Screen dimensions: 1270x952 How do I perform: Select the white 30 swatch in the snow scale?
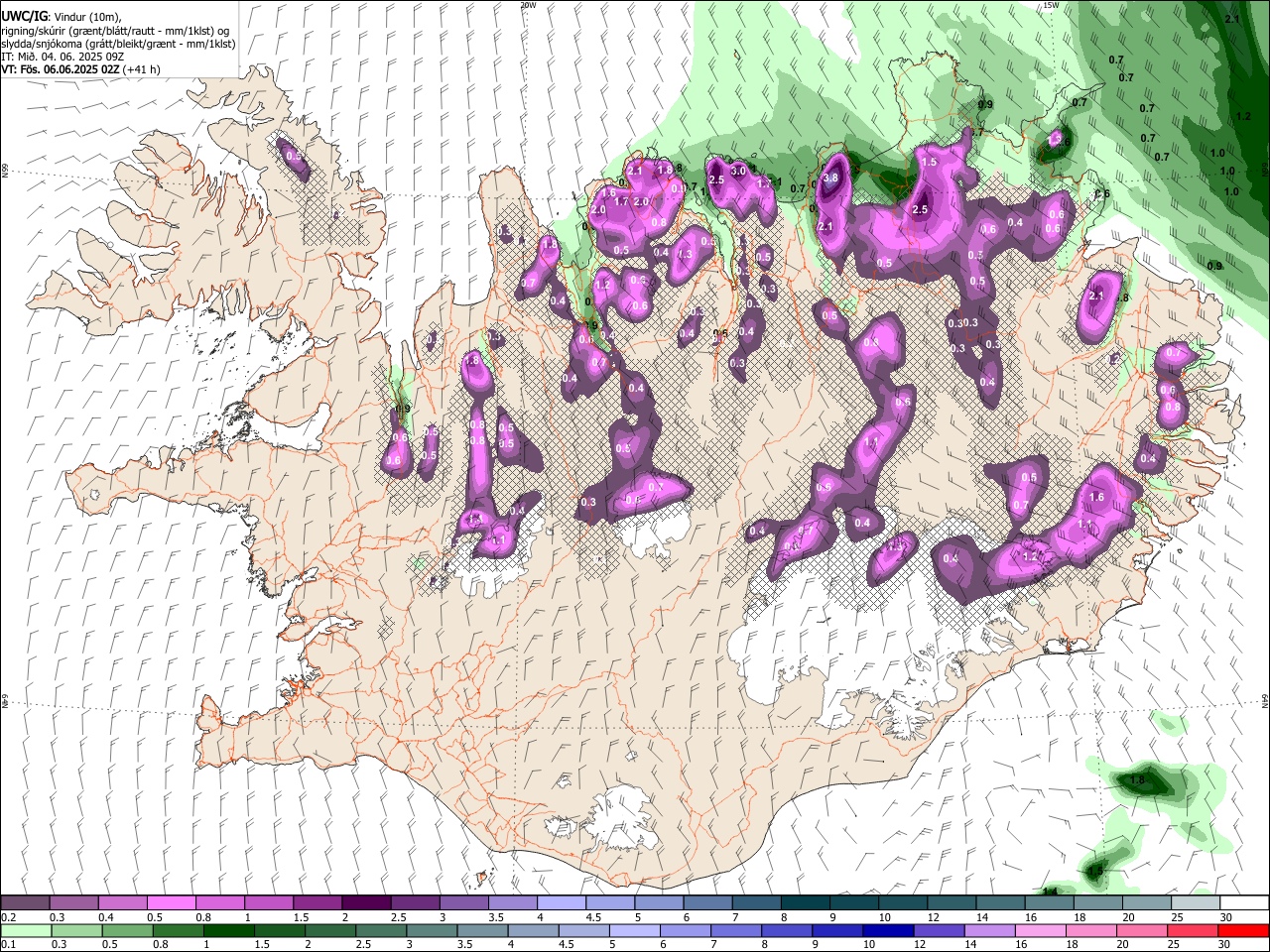click(1243, 903)
